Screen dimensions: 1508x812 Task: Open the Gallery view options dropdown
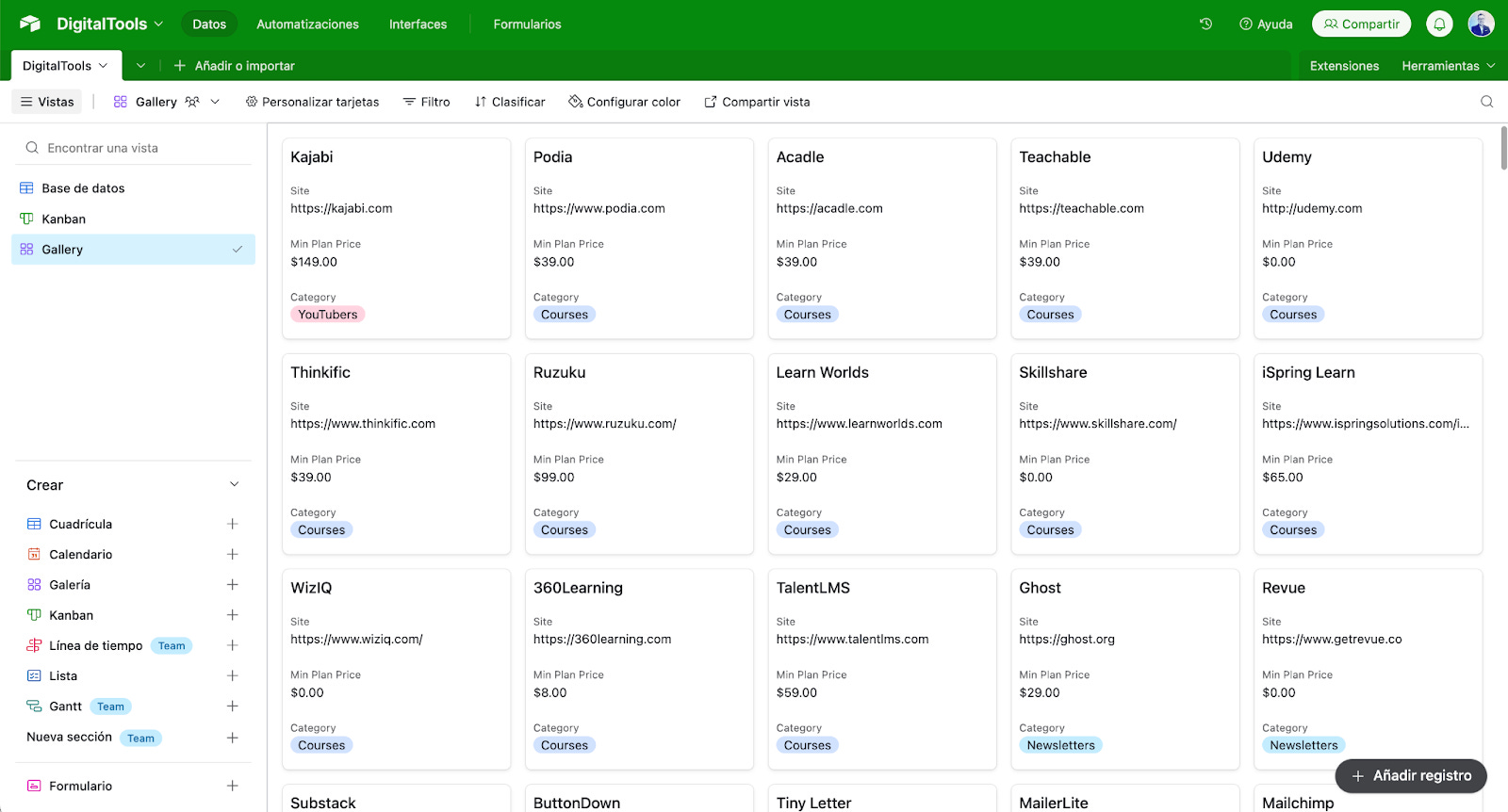point(215,102)
